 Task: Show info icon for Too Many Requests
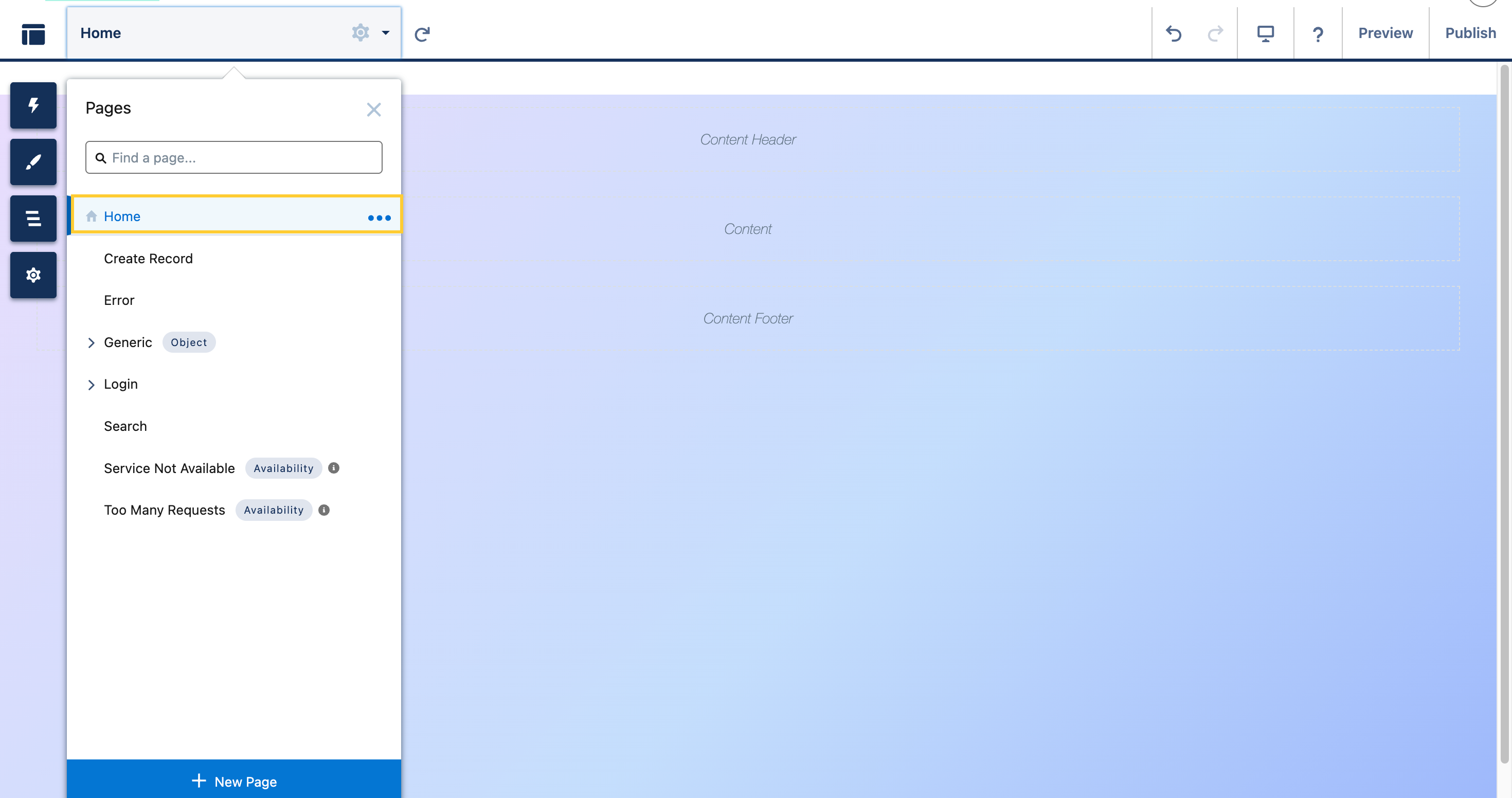coord(324,510)
